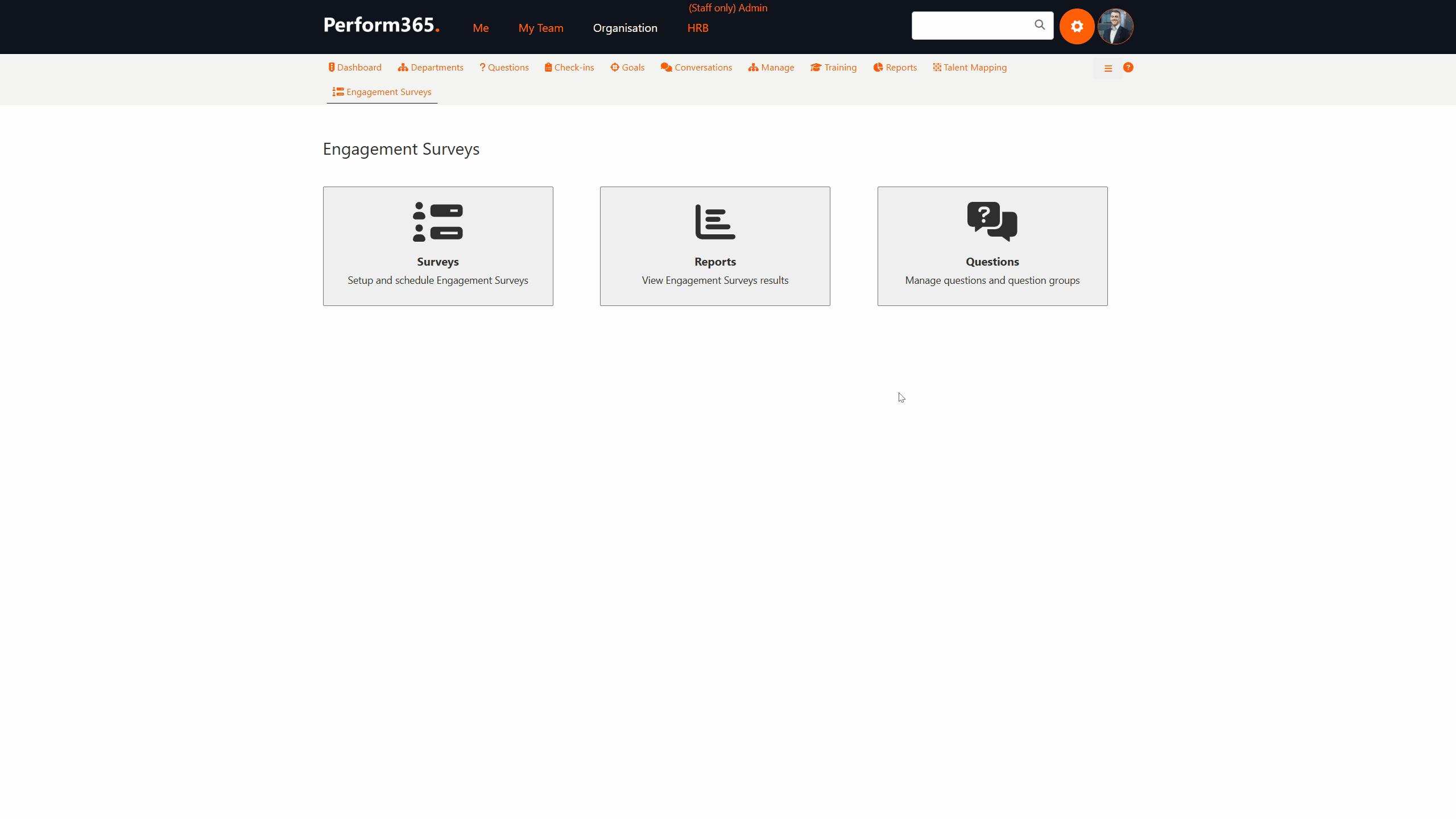Click 'Manage questions and question groups' text
The image size is (1456, 819).
pyautogui.click(x=992, y=280)
